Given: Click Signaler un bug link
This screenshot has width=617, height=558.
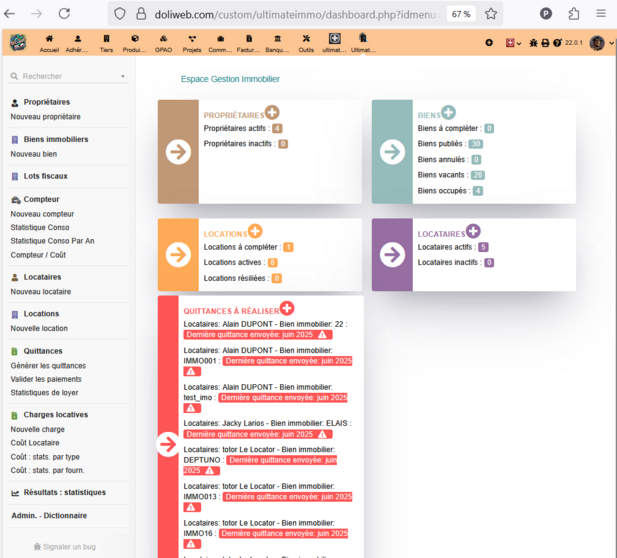Looking at the screenshot, I should pos(65,547).
